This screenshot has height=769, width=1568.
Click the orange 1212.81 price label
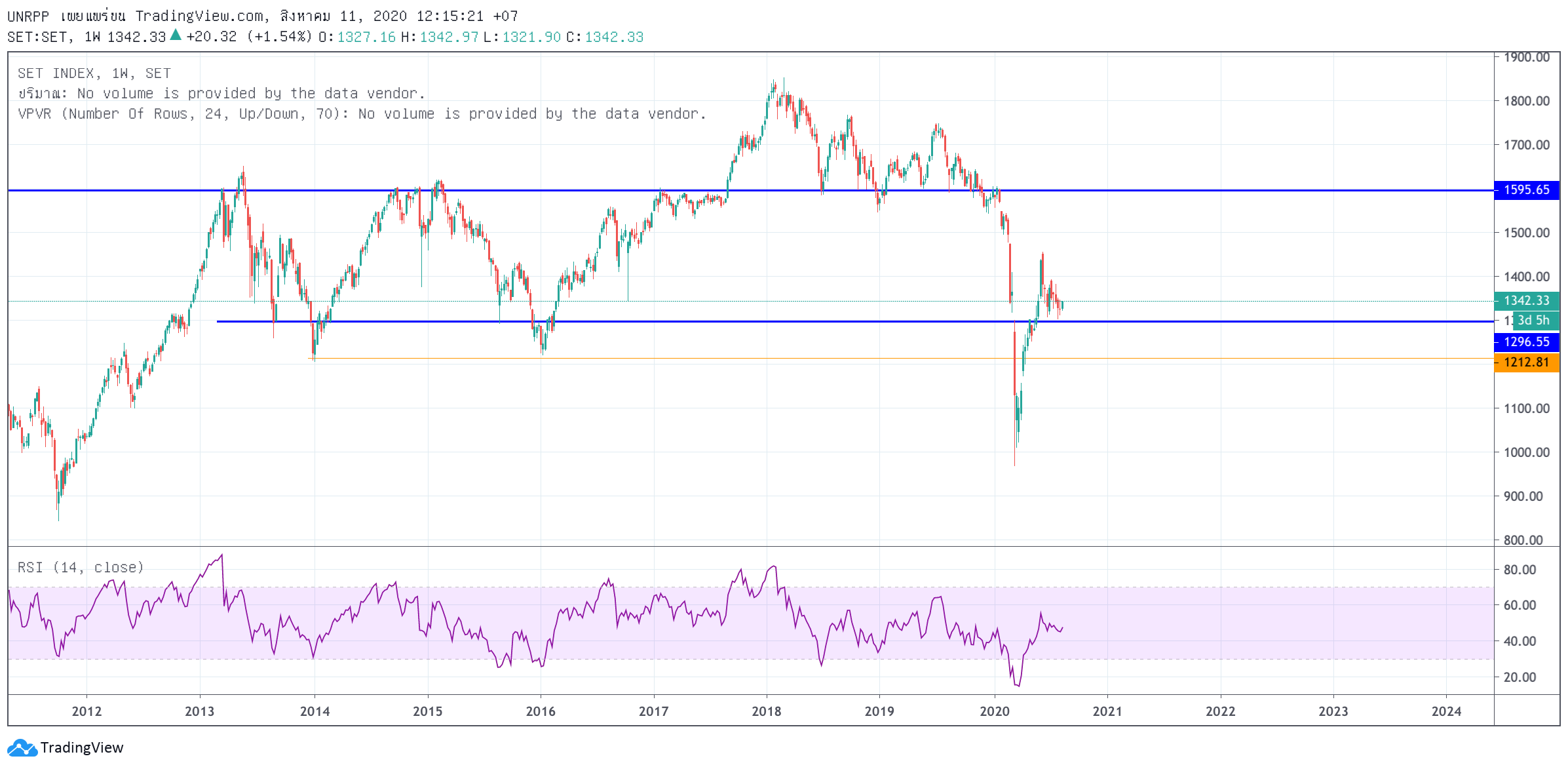coord(1526,363)
